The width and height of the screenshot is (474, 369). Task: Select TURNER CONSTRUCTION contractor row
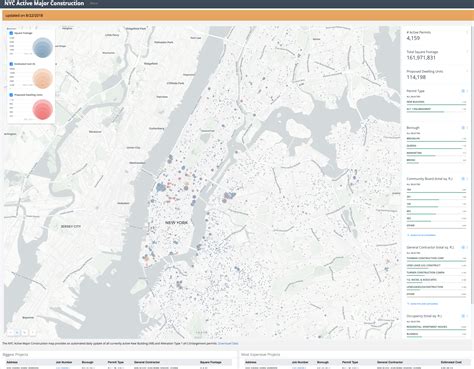click(x=436, y=273)
